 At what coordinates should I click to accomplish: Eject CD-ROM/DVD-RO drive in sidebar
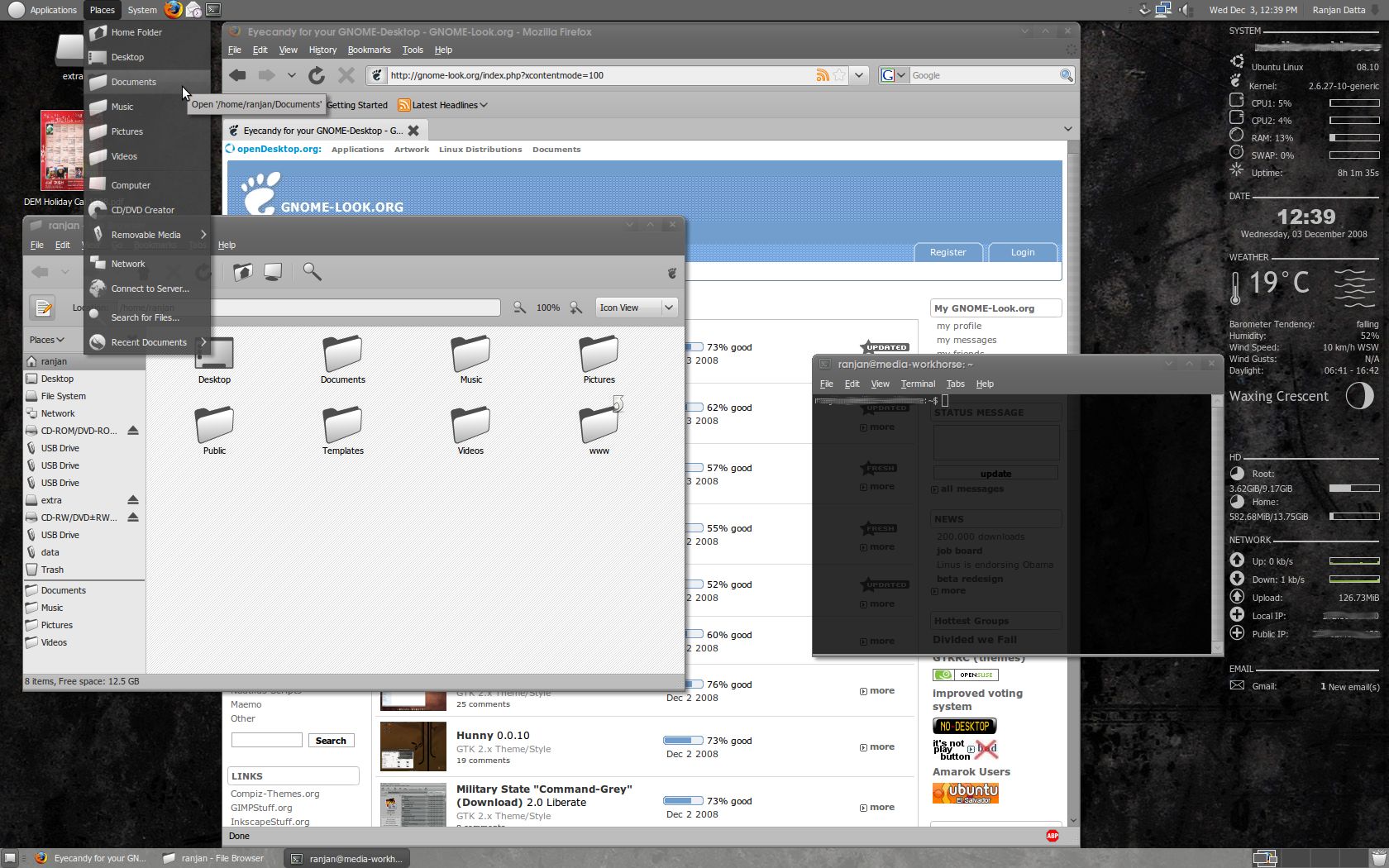(x=133, y=431)
